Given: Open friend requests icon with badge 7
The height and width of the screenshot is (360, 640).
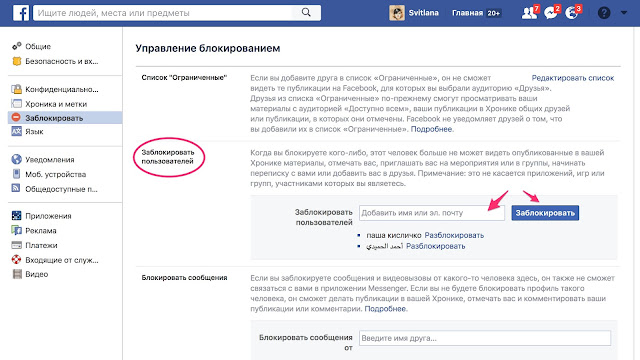Looking at the screenshot, I should [x=529, y=13].
